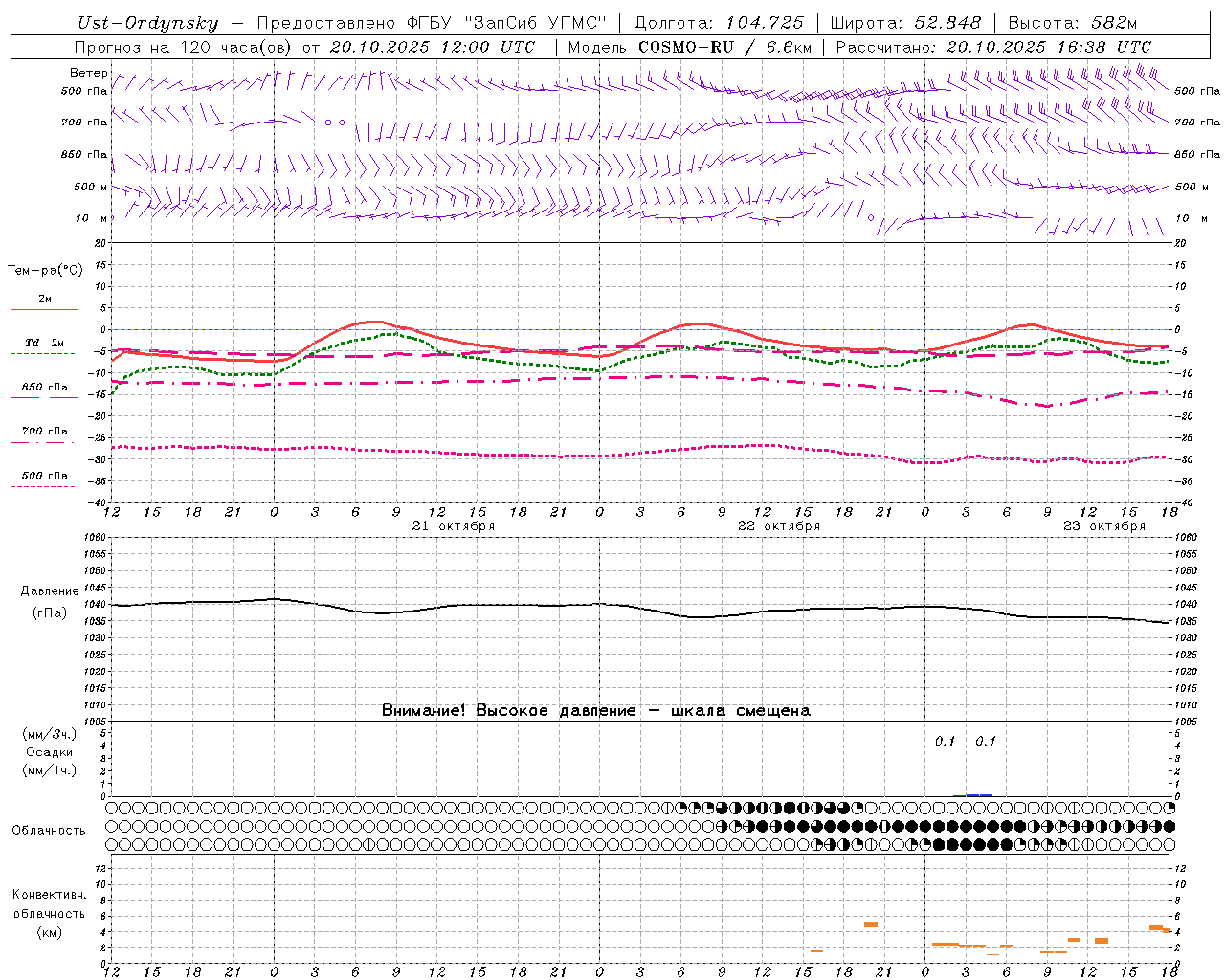Click "Предоставлено ФГБУ ЗапСиб УГМС" provider text
Viewport: 1225px width, 980px height.
(433, 24)
